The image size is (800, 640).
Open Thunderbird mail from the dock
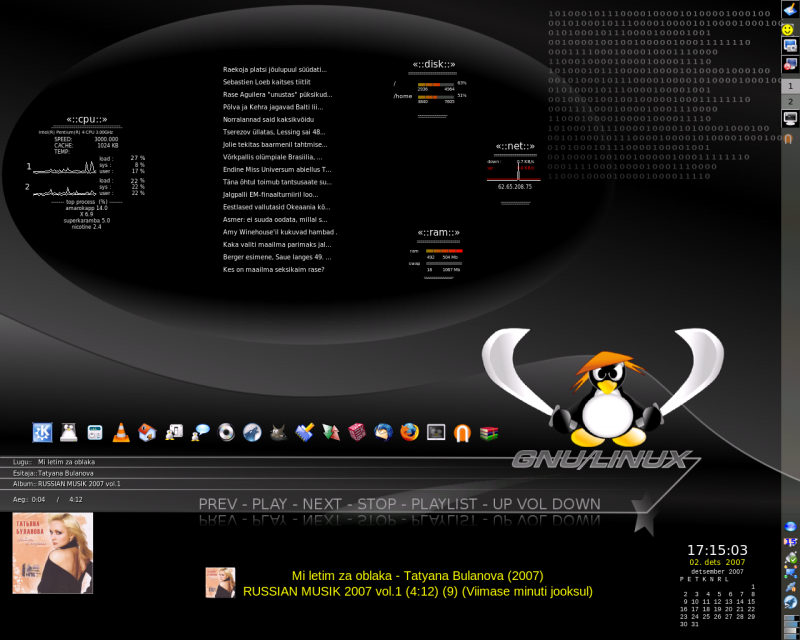coord(383,433)
